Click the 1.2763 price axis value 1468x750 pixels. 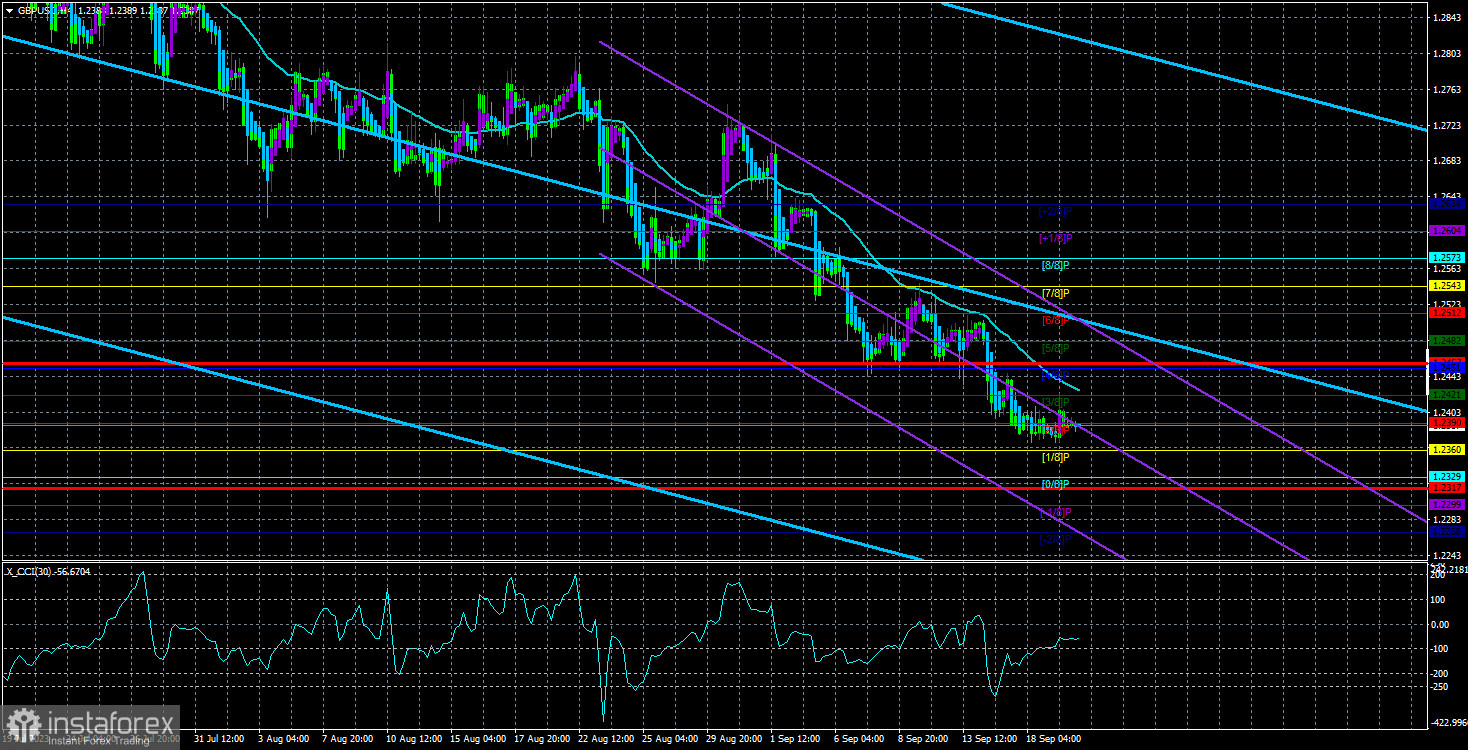(x=1447, y=90)
